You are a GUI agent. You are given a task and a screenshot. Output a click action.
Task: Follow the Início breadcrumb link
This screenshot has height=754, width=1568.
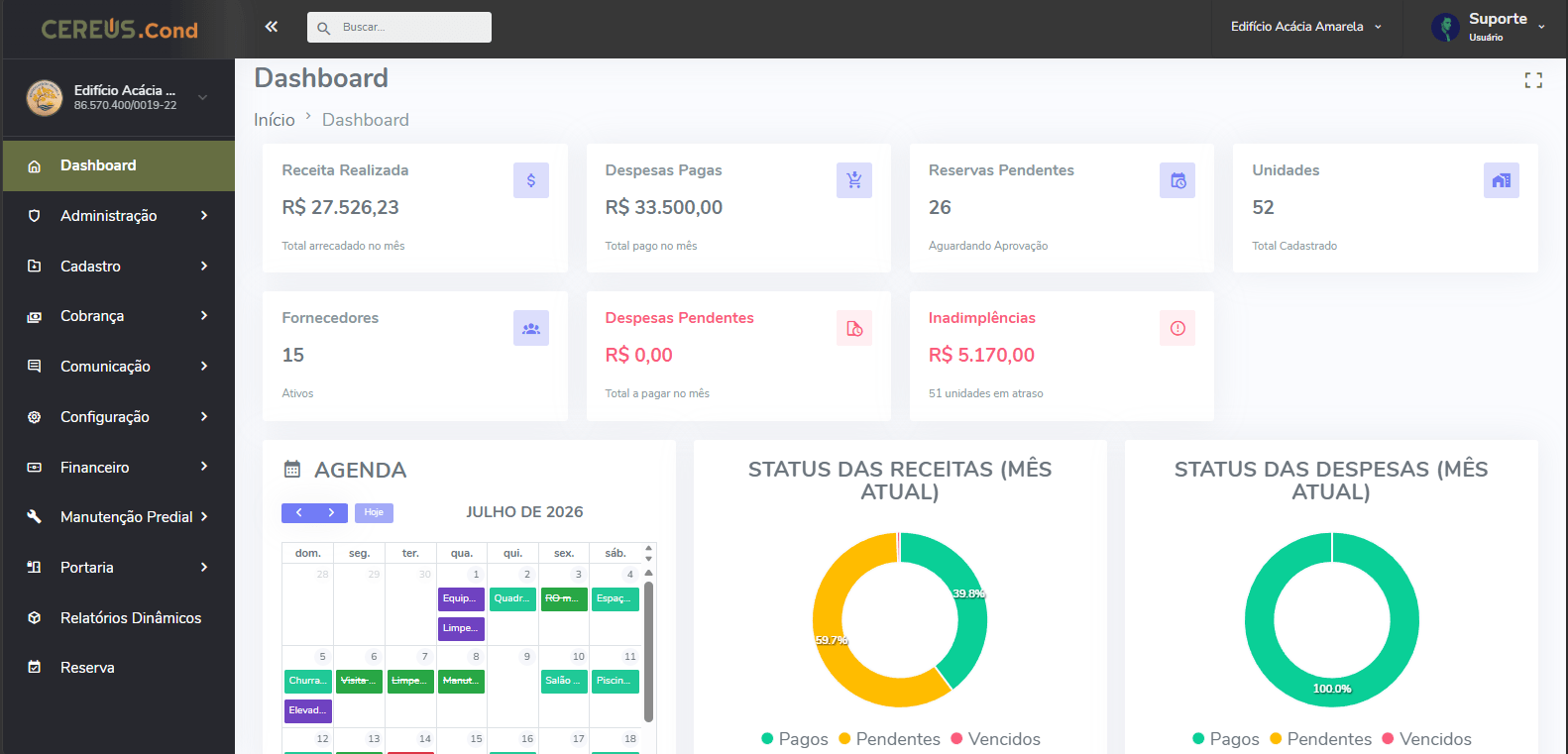click(x=275, y=120)
